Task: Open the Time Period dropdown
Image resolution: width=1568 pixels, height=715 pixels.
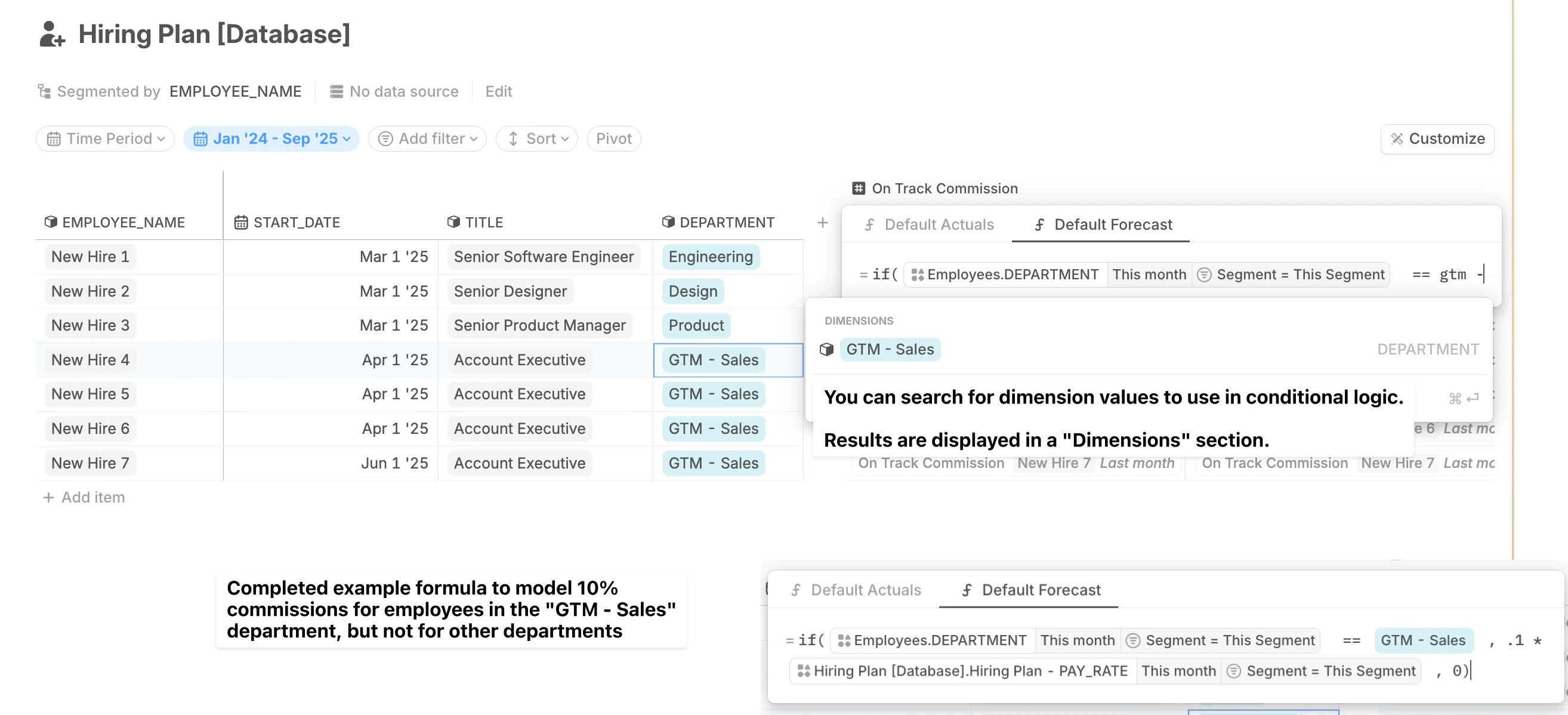Action: [105, 139]
